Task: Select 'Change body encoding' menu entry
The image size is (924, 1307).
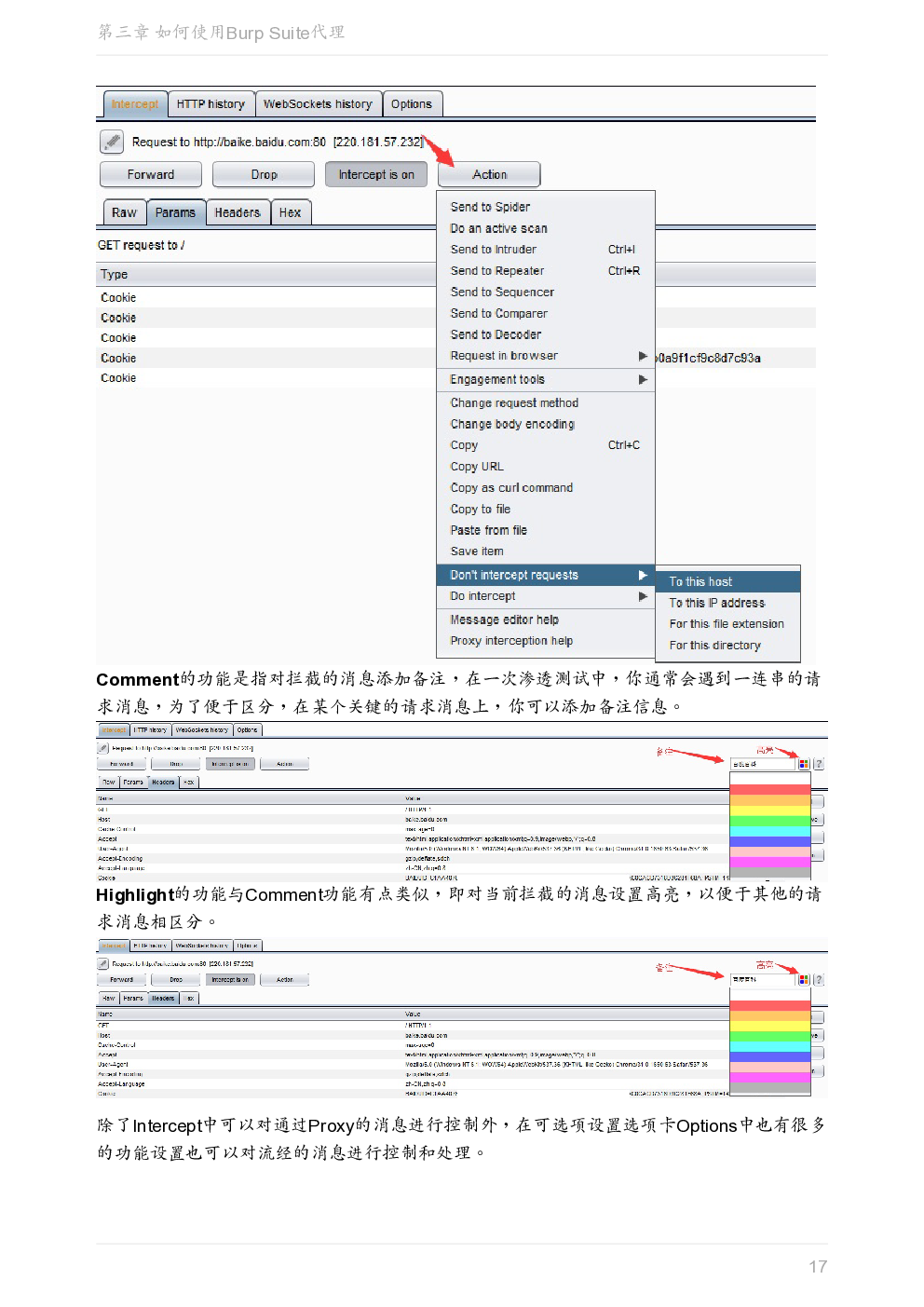Action: (x=546, y=424)
